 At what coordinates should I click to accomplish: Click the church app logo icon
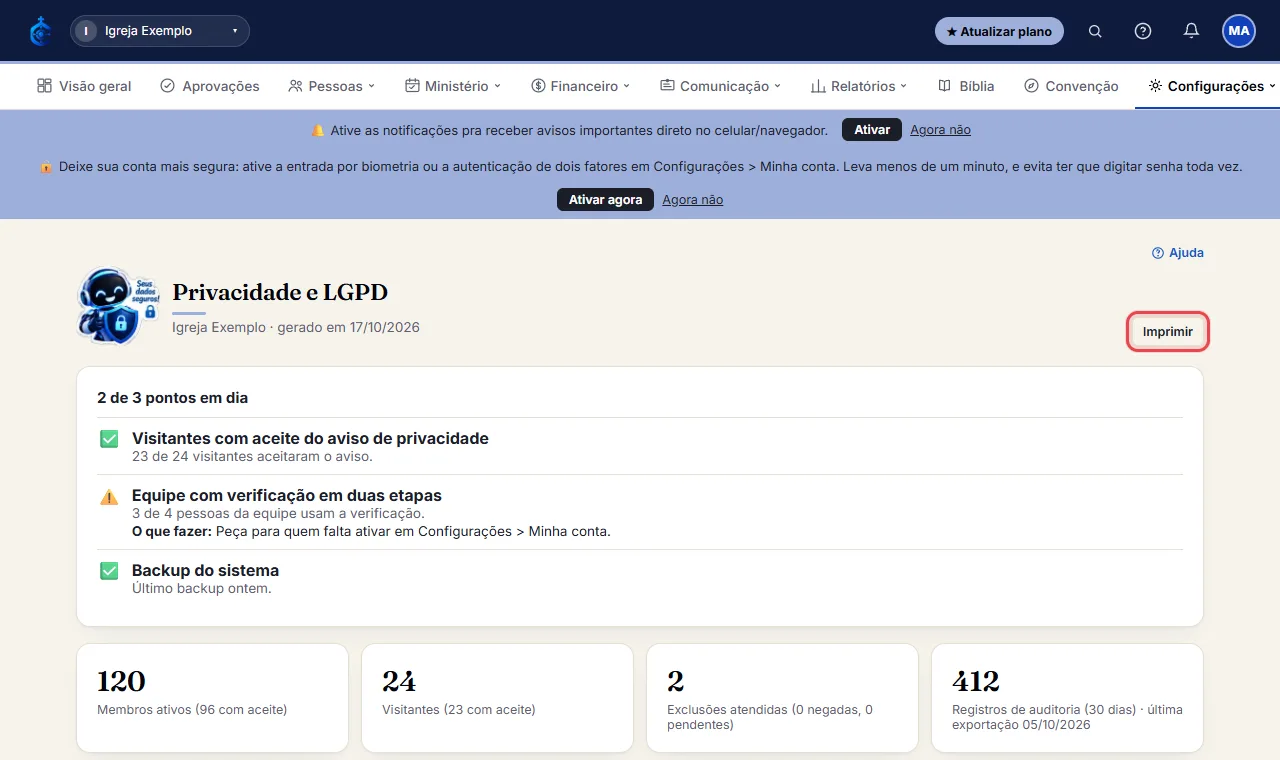click(40, 31)
